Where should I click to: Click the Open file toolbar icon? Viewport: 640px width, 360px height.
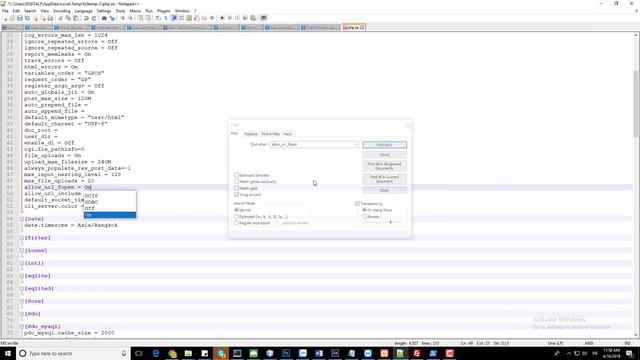[12, 18]
